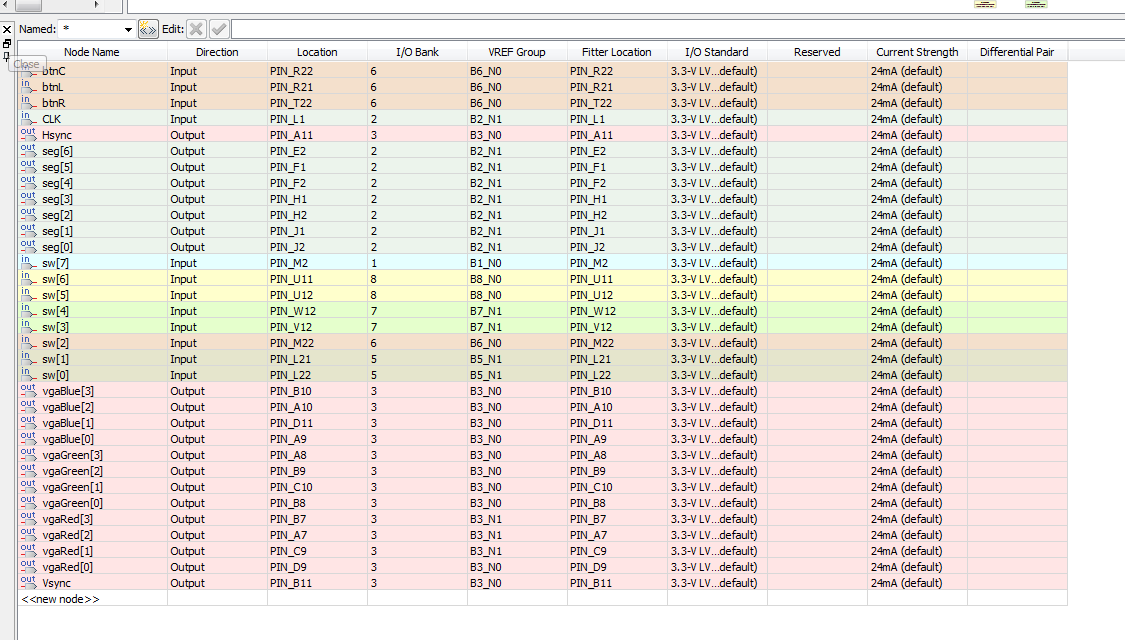Select the vgaBlue[2] node name cell

coord(93,407)
